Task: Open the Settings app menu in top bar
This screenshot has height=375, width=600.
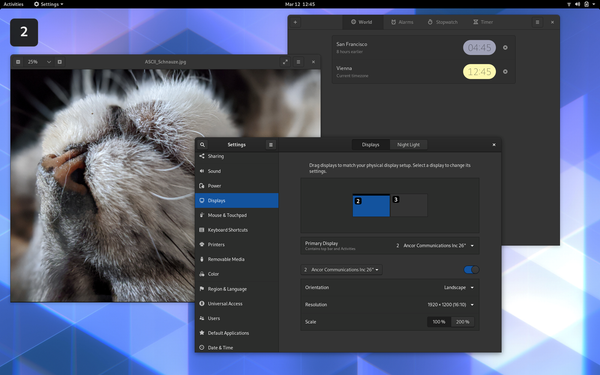Action: coord(49,4)
